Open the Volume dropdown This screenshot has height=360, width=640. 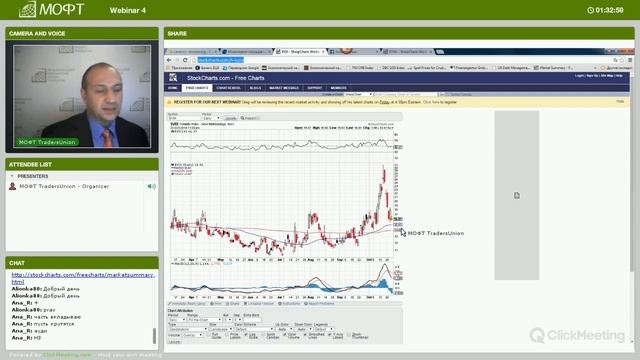(x=192, y=335)
